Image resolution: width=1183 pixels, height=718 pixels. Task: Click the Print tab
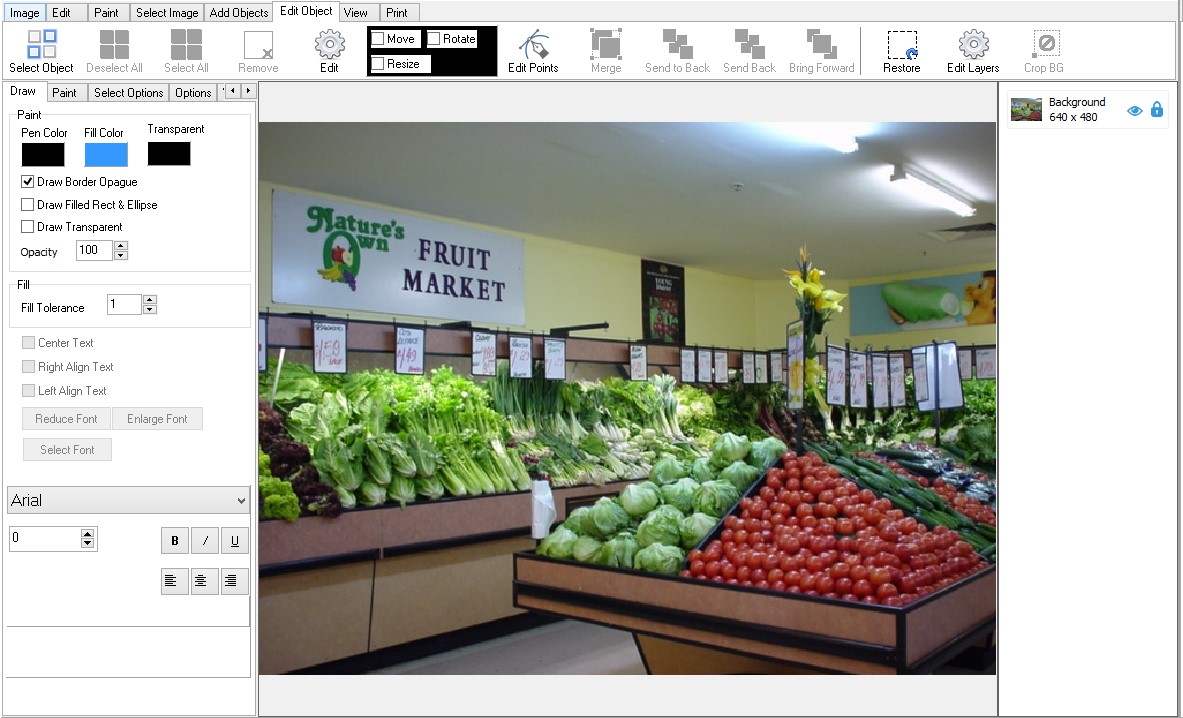pos(397,13)
